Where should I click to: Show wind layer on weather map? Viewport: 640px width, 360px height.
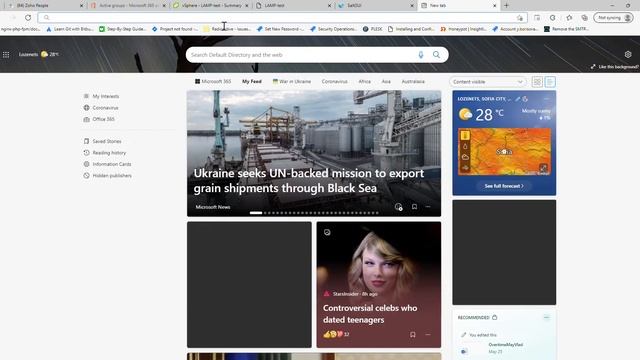click(465, 167)
